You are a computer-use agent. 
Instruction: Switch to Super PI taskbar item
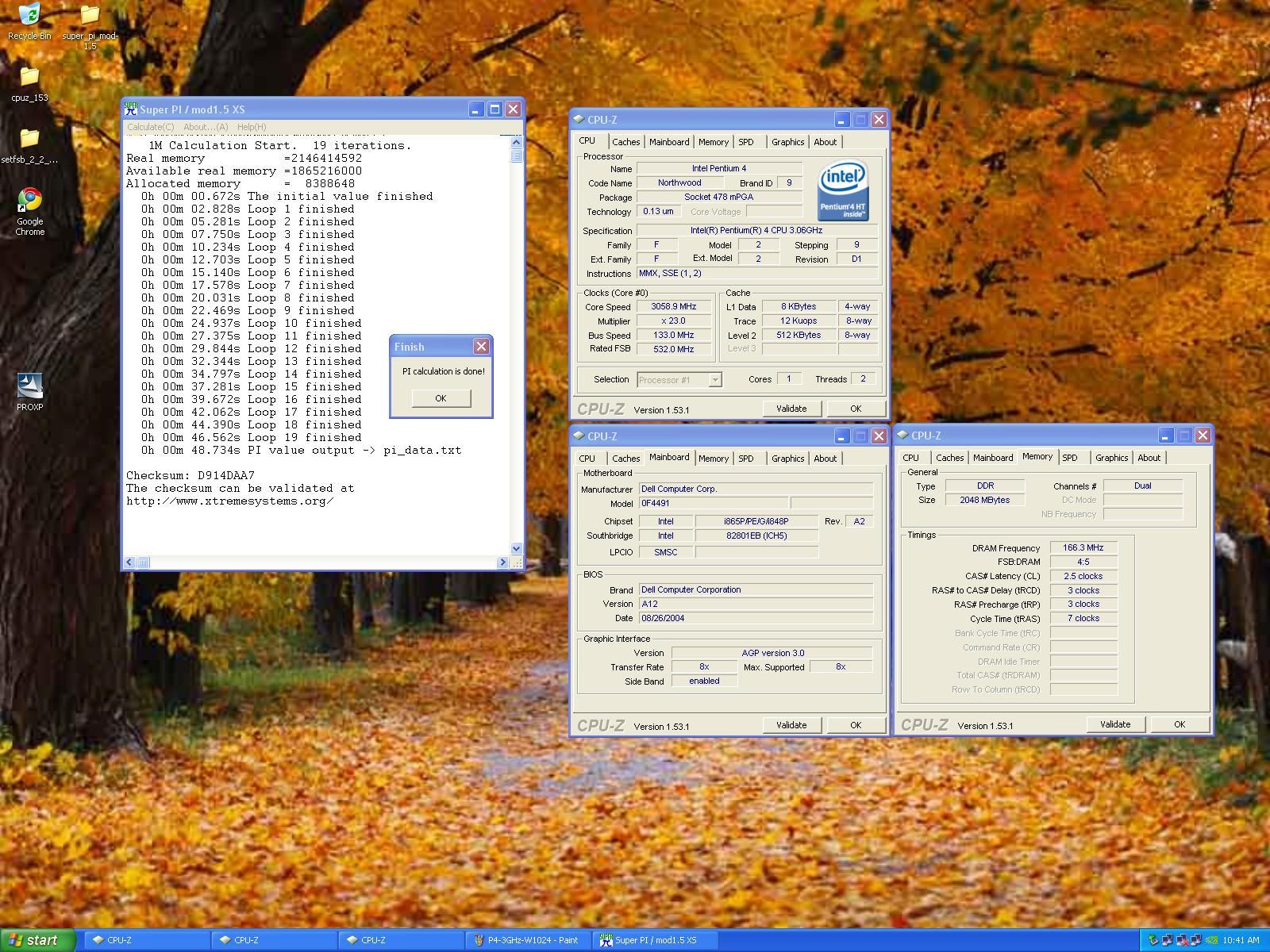click(656, 940)
